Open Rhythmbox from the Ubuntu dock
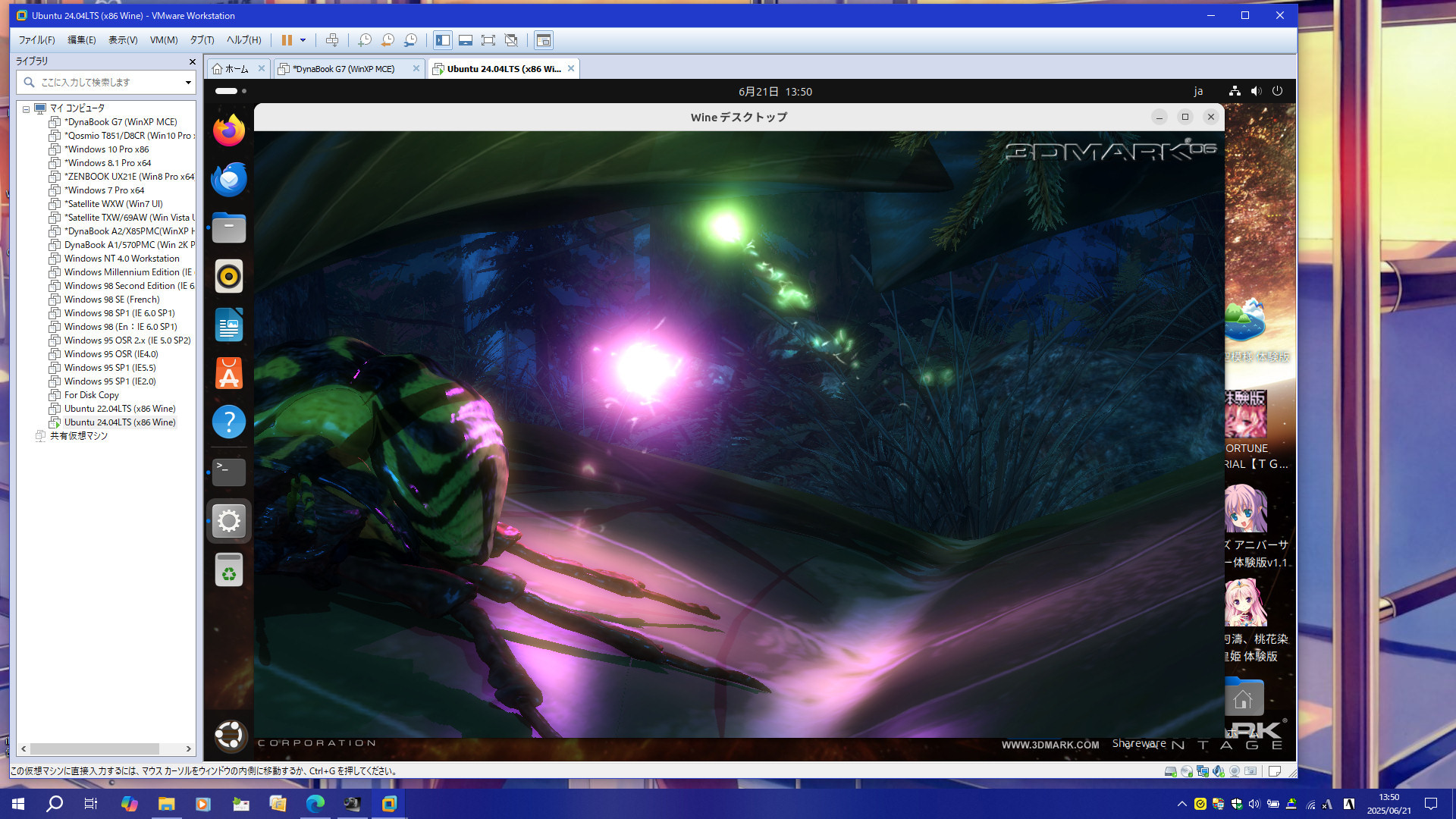1456x819 pixels. coord(229,276)
